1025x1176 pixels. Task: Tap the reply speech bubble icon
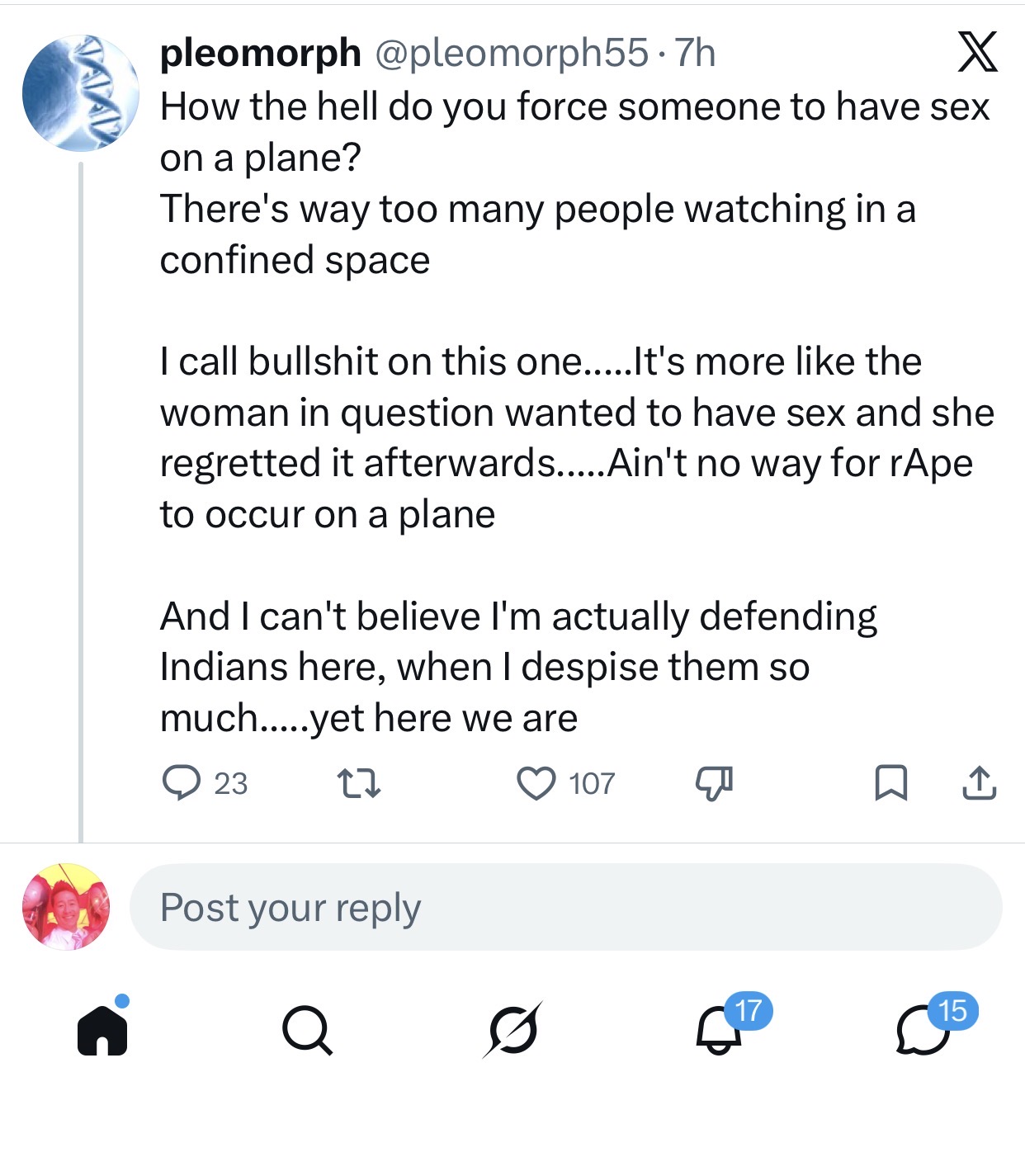[x=181, y=783]
